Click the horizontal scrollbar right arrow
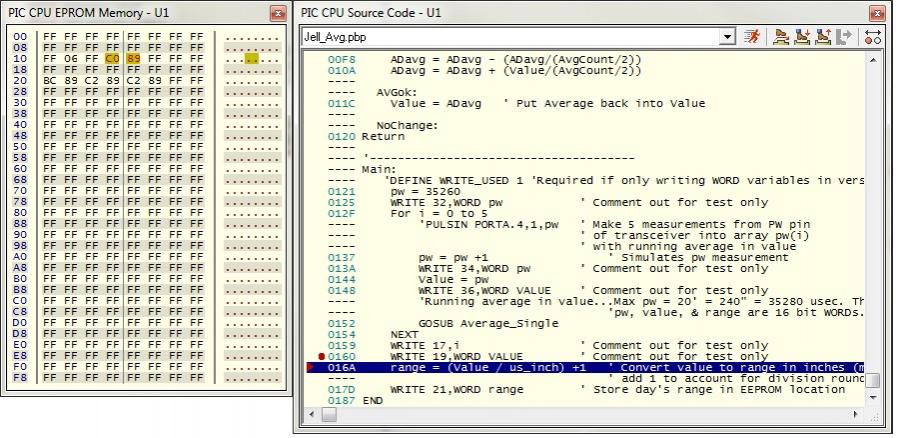This screenshot has width=899, height=438. pos(856,413)
